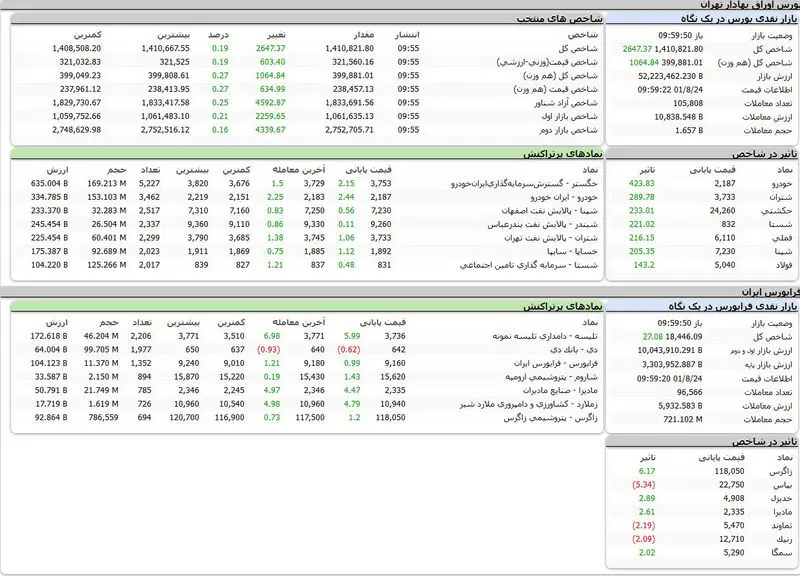Open دی - بانک دی symbol
The image size is (800, 576).
(x=574, y=350)
